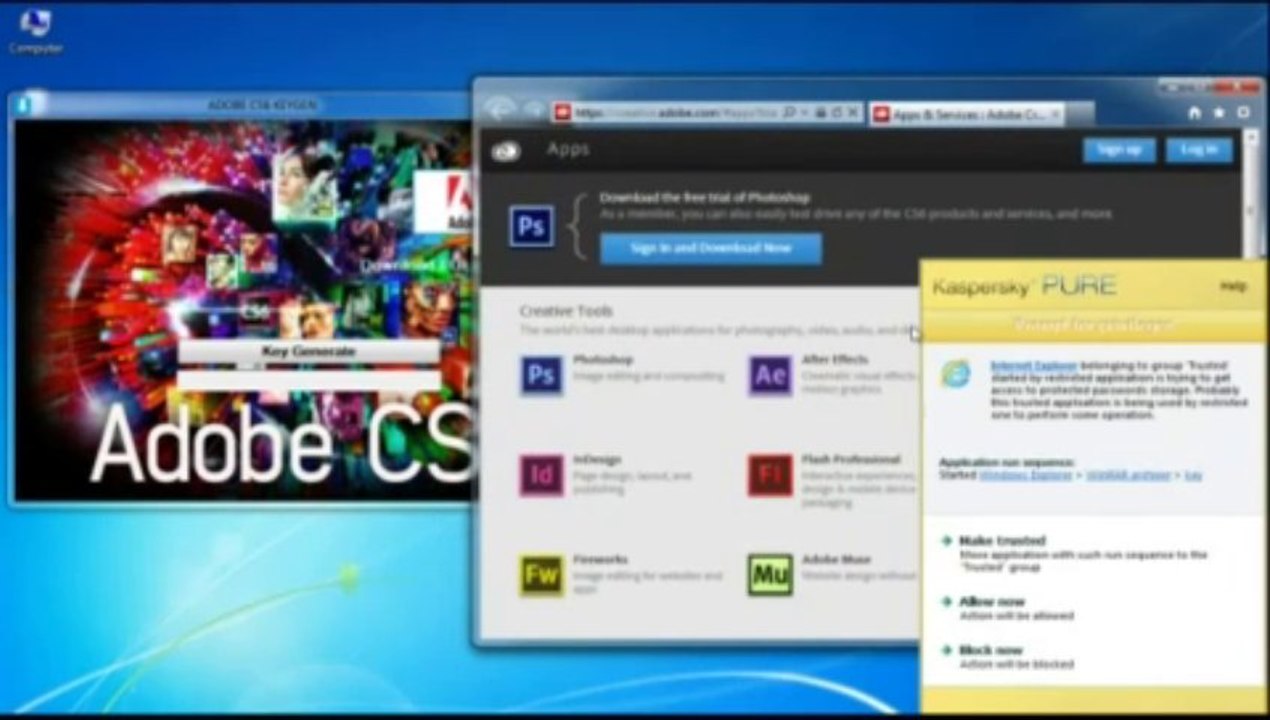Click the 'WinRAR archiver' run sequence link
The height and width of the screenshot is (720, 1270).
click(x=1128, y=475)
